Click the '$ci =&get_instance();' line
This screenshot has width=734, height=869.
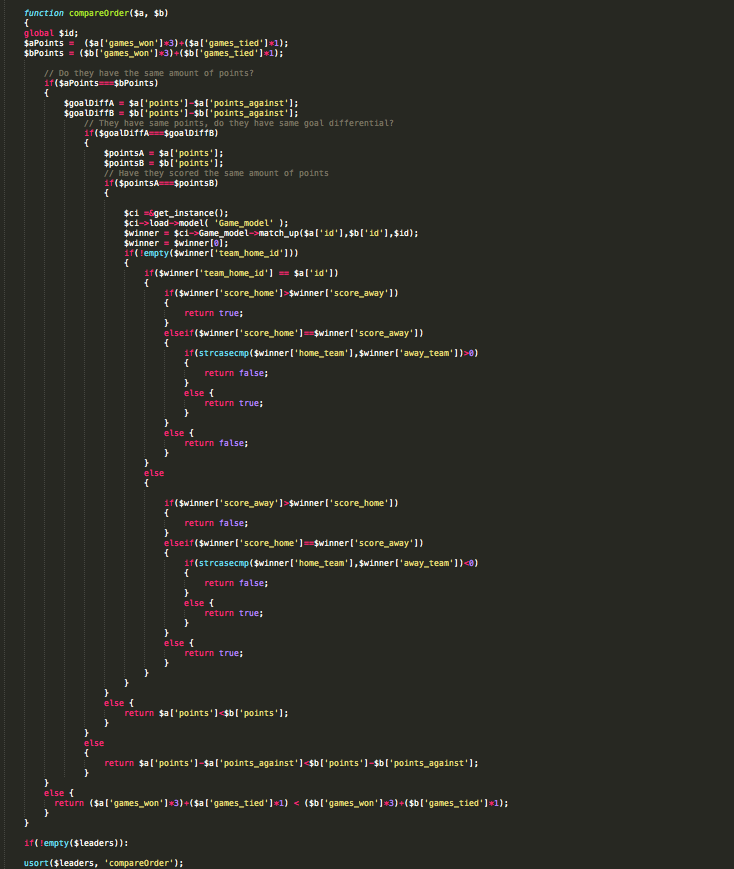point(176,213)
